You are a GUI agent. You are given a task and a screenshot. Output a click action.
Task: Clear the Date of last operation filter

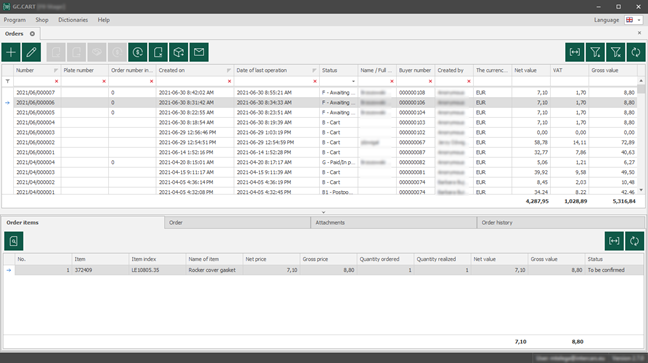pos(315,81)
